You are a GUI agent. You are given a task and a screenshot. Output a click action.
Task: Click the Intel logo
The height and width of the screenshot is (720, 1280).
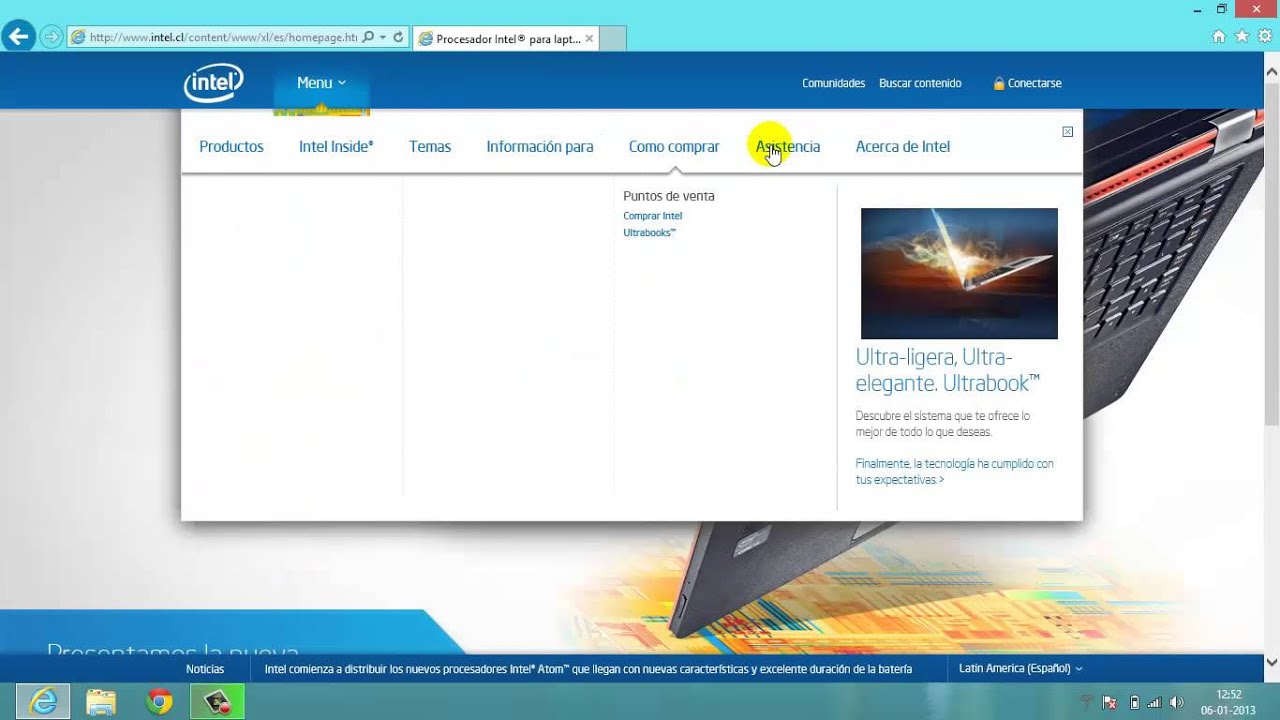click(213, 83)
